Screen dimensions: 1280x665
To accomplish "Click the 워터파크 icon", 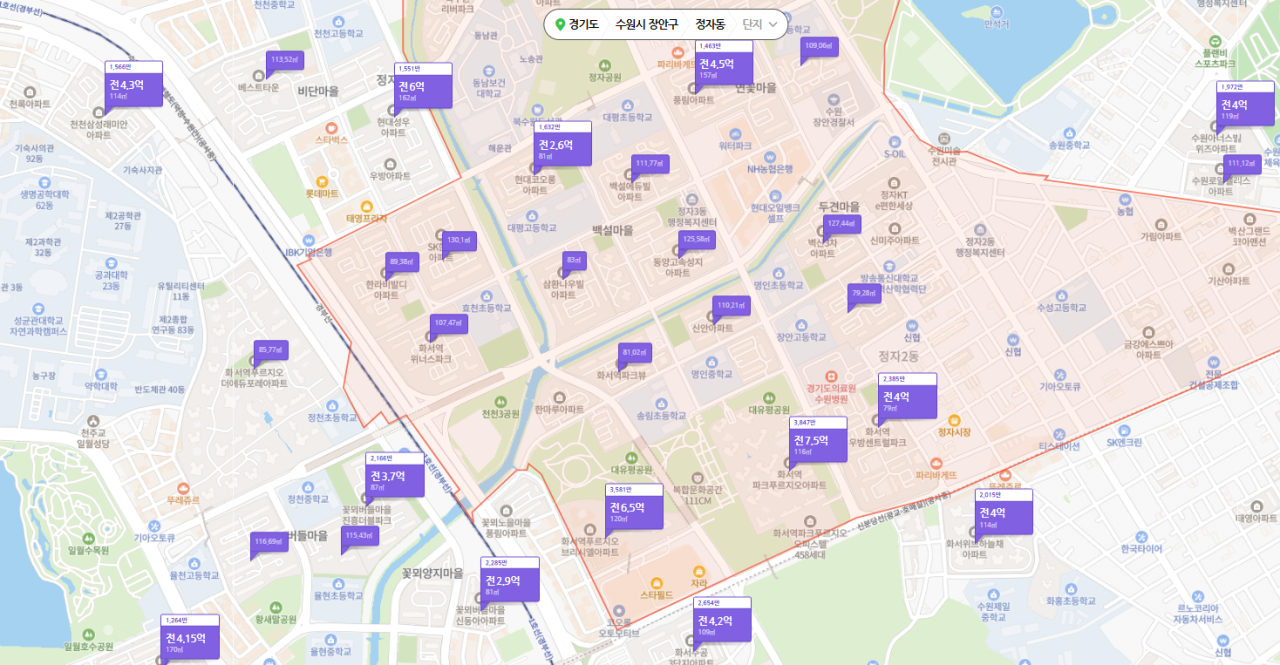I will point(734,132).
